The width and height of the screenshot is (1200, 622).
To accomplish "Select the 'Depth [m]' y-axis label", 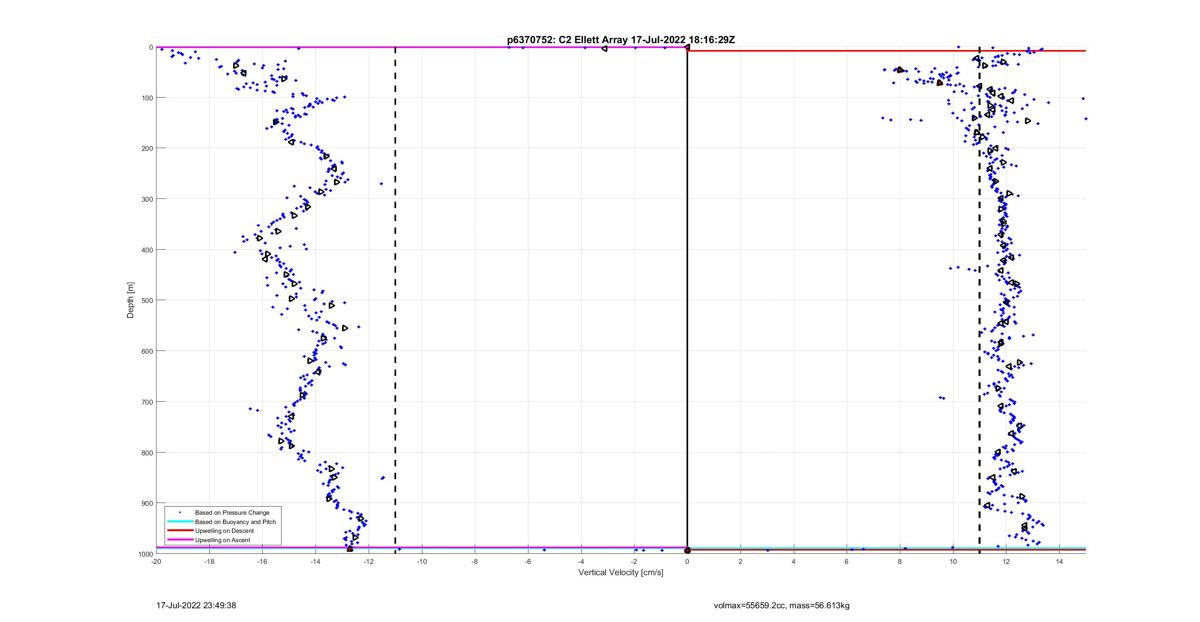I will [131, 299].
